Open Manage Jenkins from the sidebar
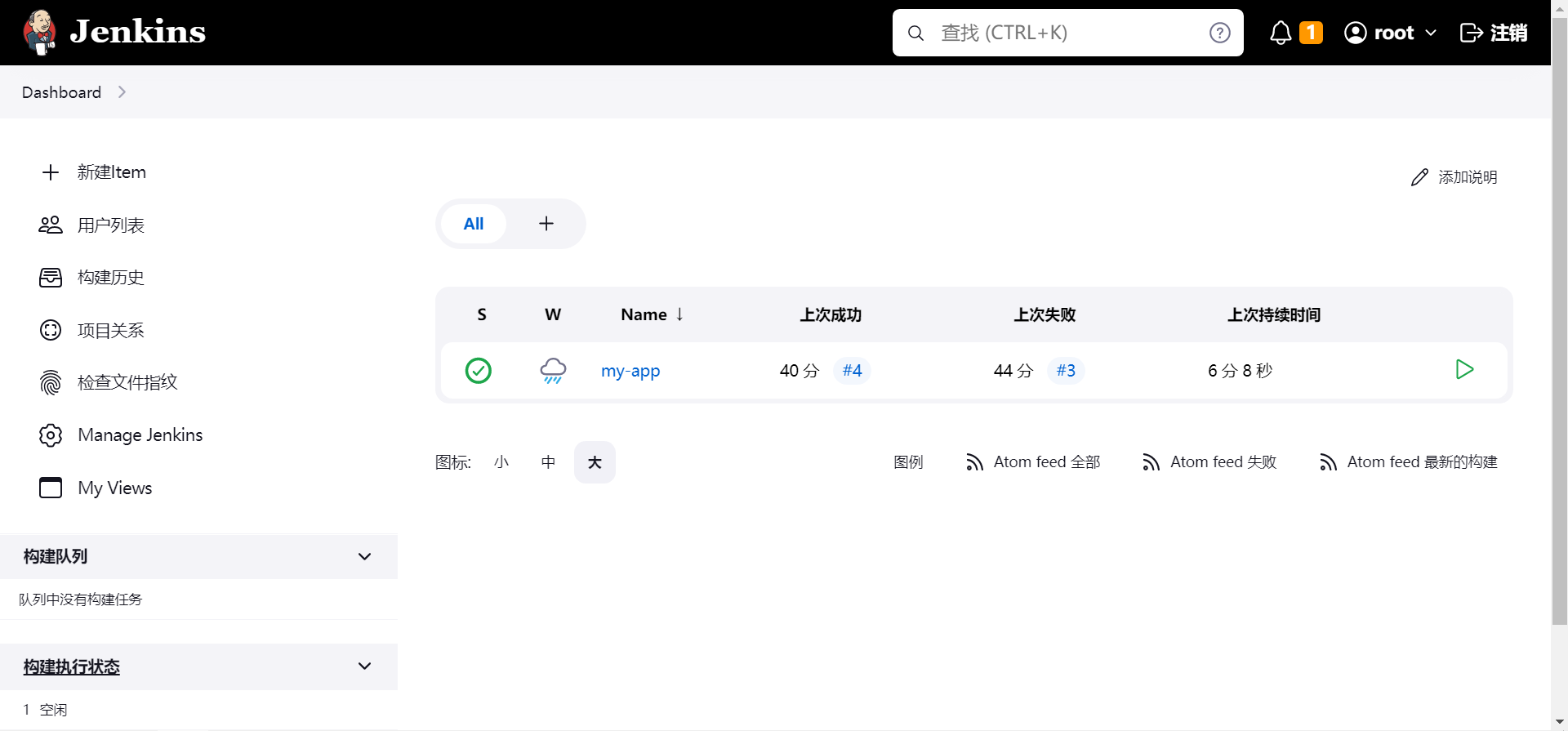Viewport: 1568px width, 731px height. coord(140,435)
